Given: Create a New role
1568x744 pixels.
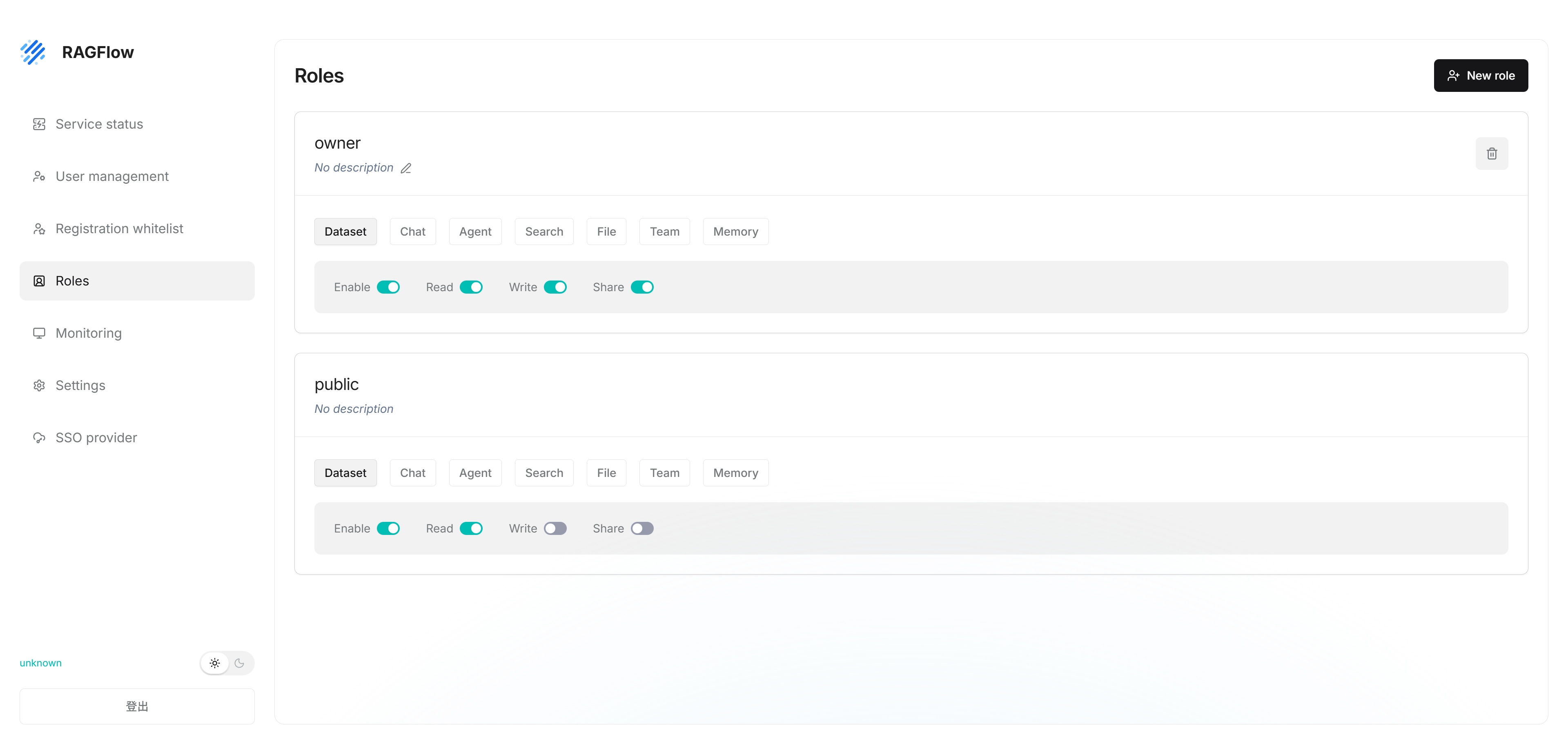Looking at the screenshot, I should tap(1481, 76).
